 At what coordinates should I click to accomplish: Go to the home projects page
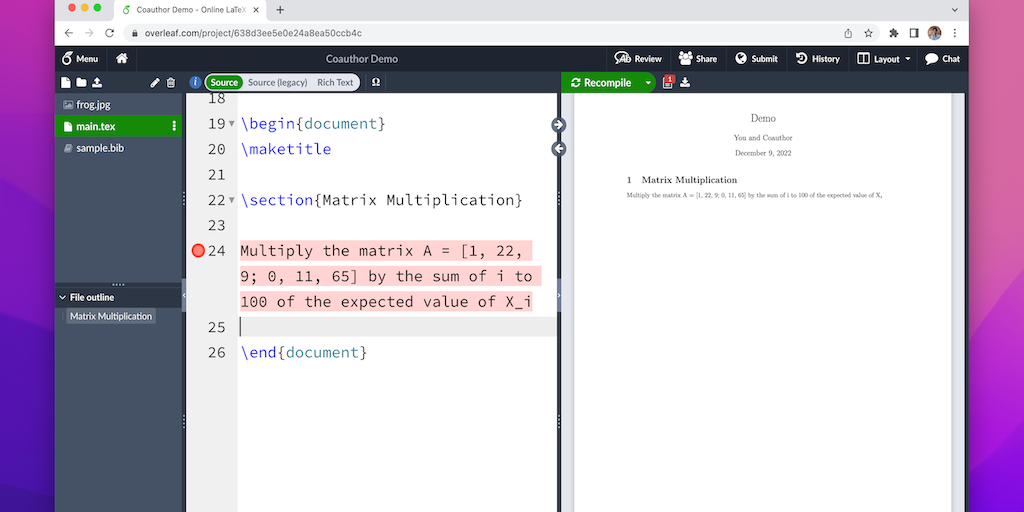click(x=122, y=59)
